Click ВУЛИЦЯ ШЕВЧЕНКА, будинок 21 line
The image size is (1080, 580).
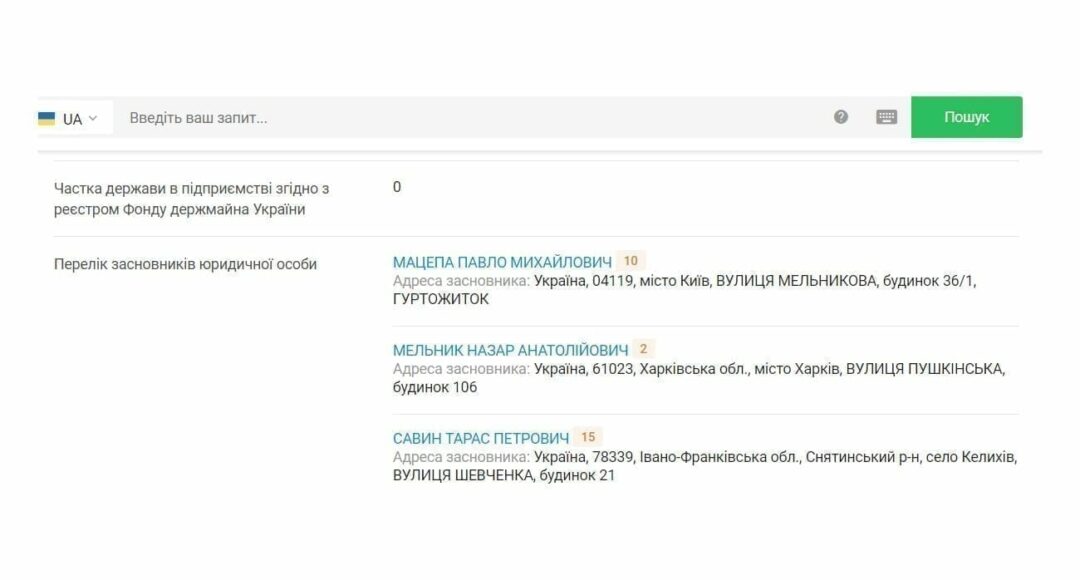503,476
